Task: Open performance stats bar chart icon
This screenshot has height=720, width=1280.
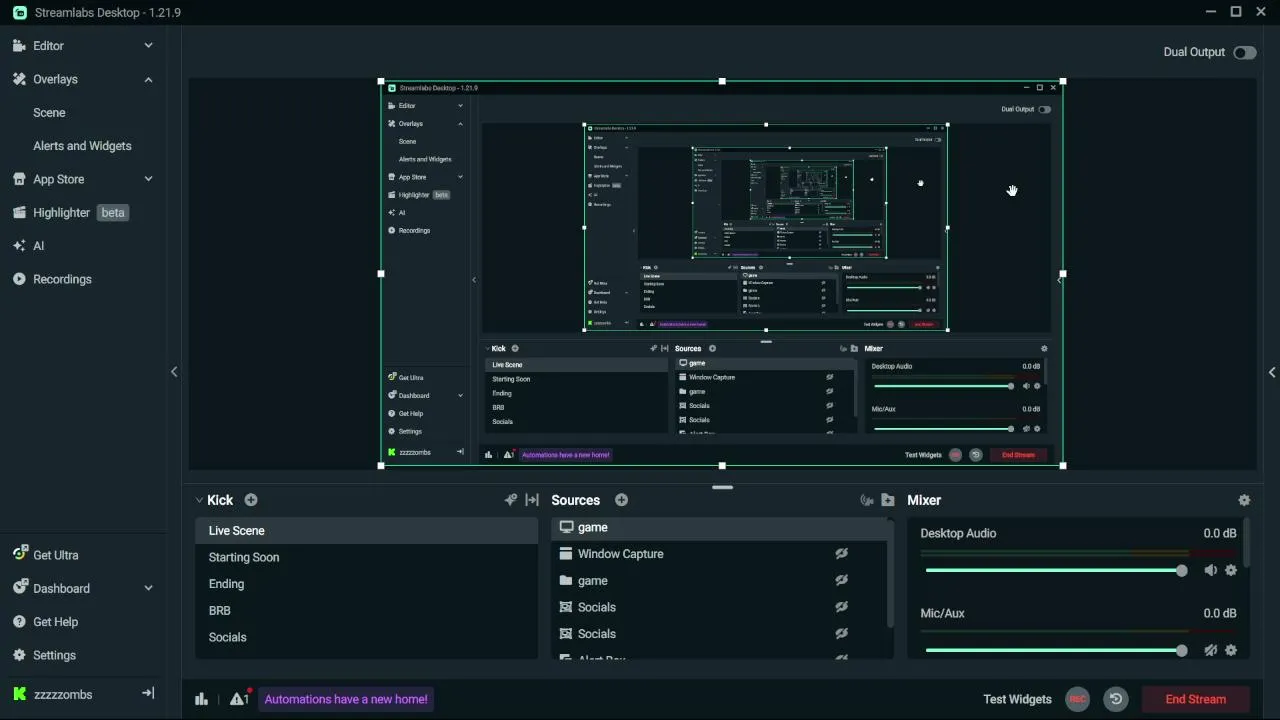Action: point(201,699)
